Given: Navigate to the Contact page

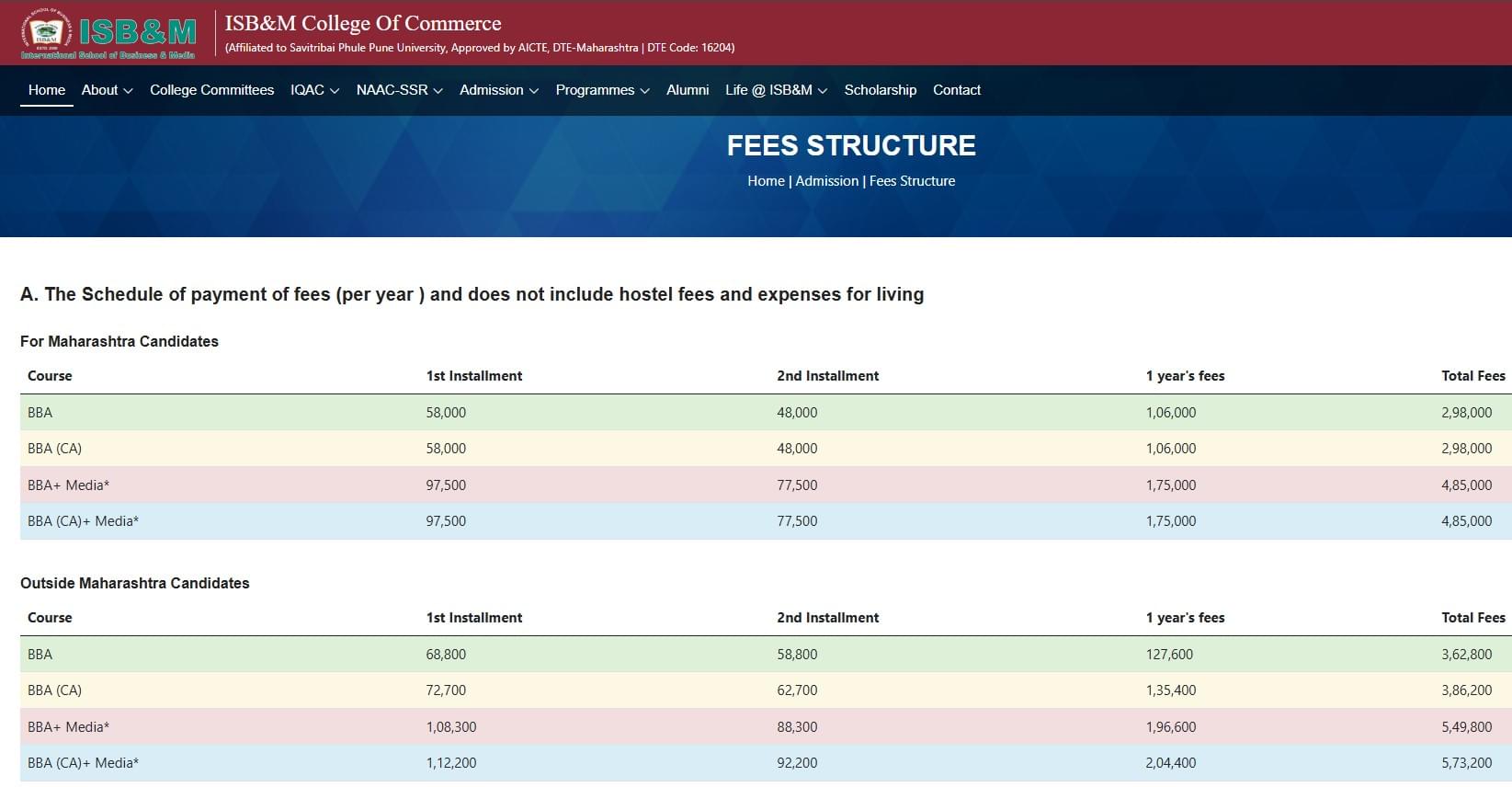Looking at the screenshot, I should pyautogui.click(x=957, y=90).
